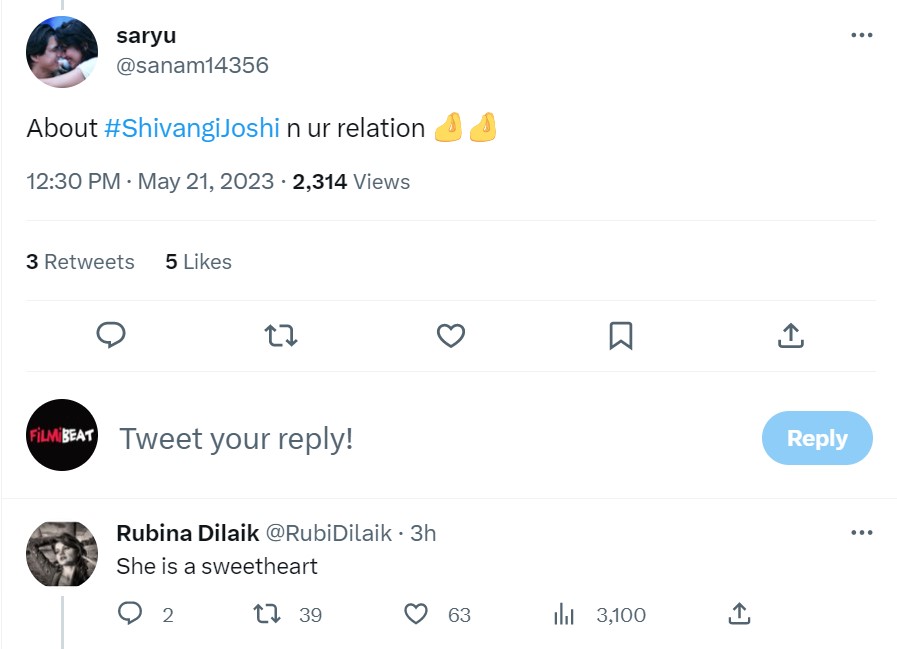Open more options on Rubina Dilaik's reply

click(861, 533)
